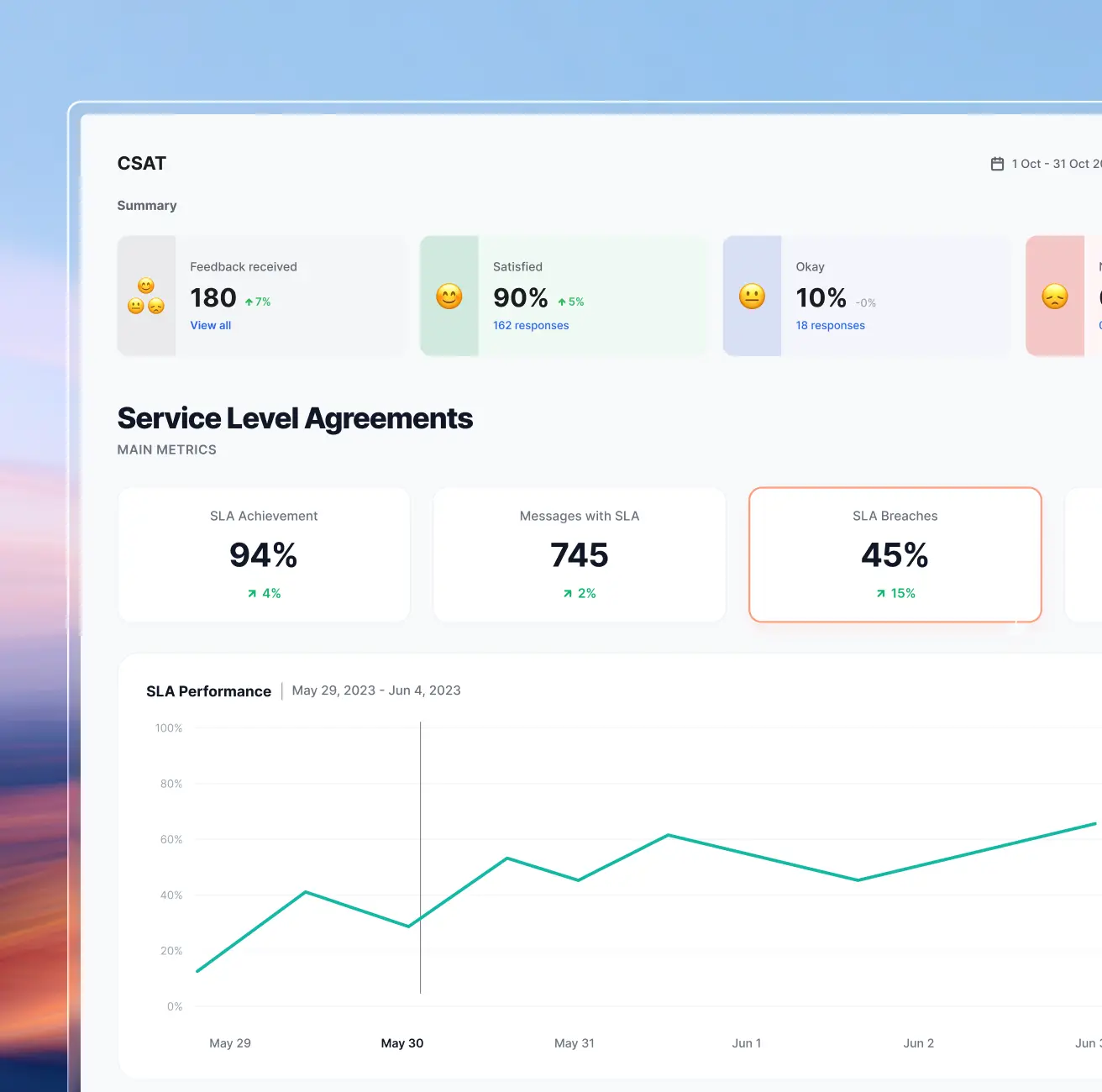Viewport: 1102px width, 1092px height.
Task: Click the 20% y-axis label
Action: (171, 951)
